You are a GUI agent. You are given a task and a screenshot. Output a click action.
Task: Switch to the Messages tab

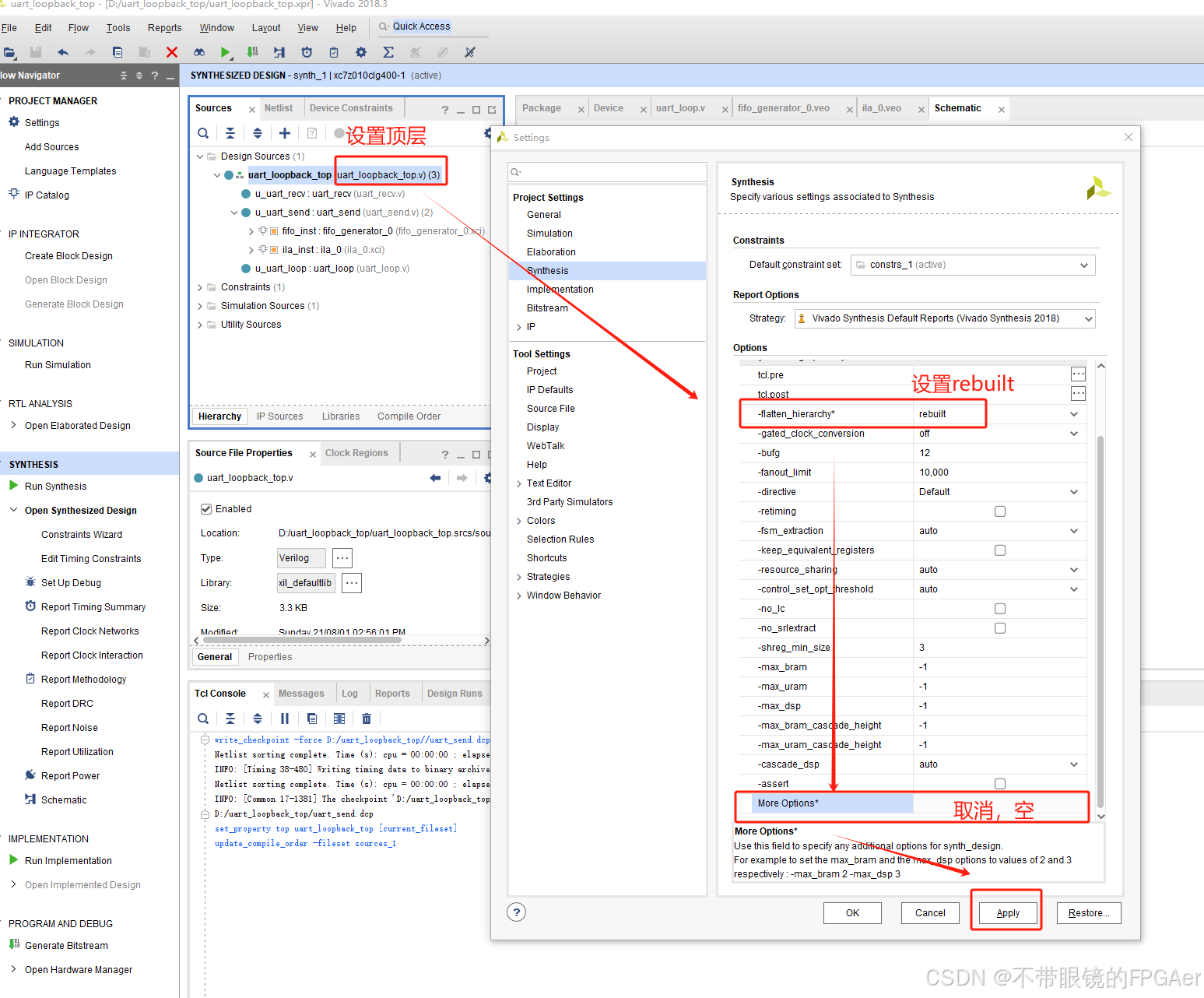pyautogui.click(x=301, y=694)
